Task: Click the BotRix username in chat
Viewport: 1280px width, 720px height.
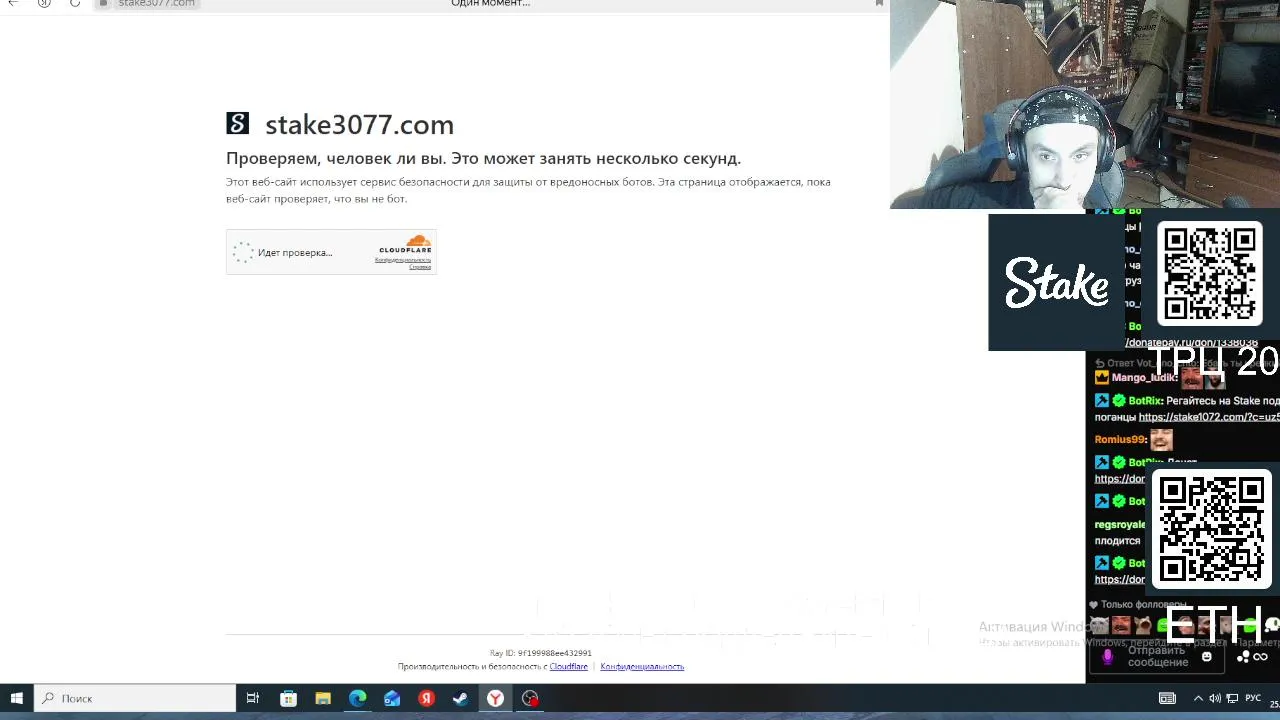Action: pyautogui.click(x=1145, y=401)
